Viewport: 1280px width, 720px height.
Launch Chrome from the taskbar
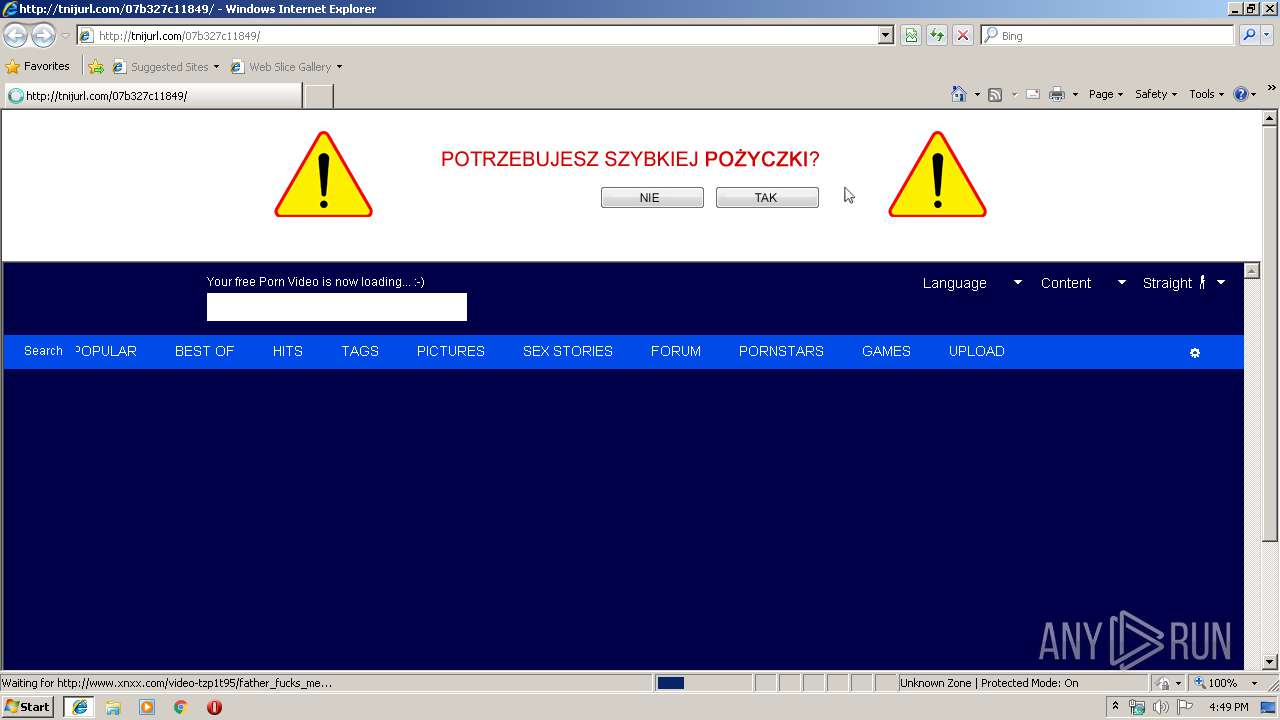[180, 707]
